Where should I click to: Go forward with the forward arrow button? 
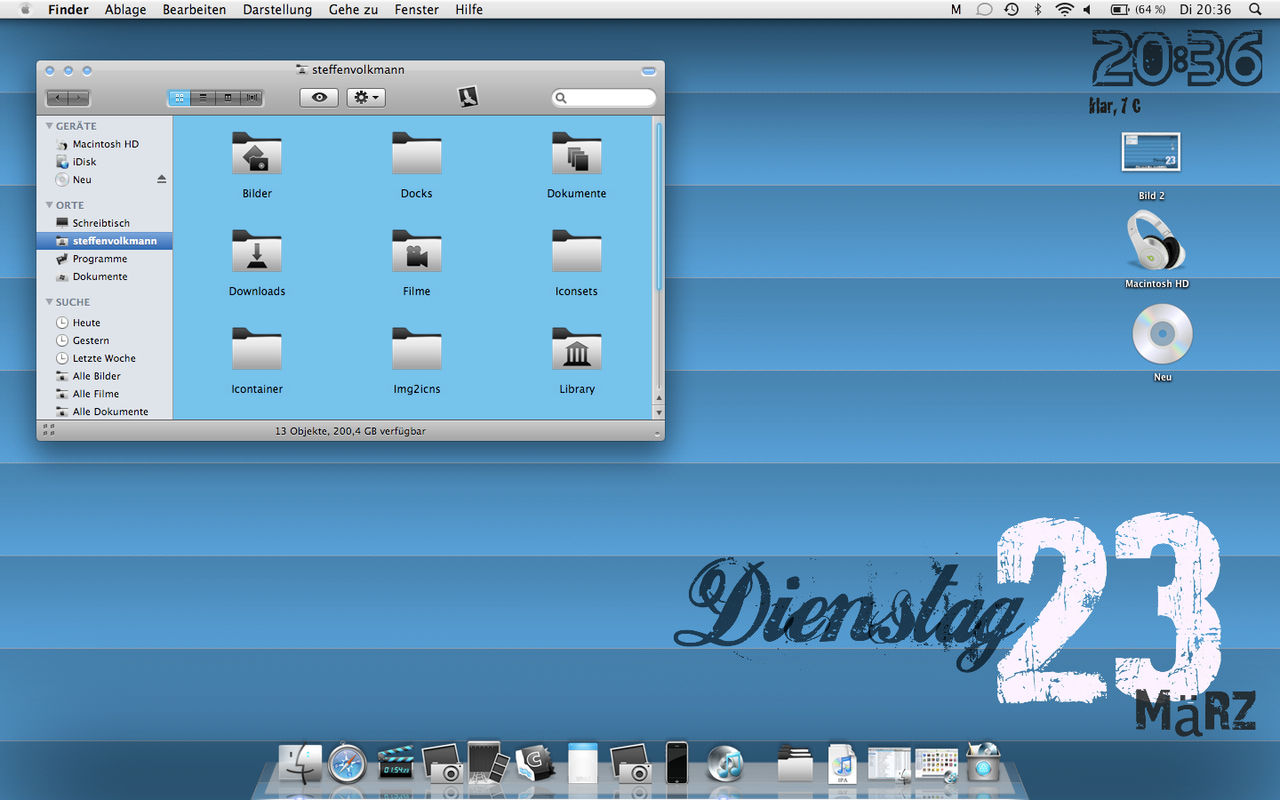click(x=79, y=98)
